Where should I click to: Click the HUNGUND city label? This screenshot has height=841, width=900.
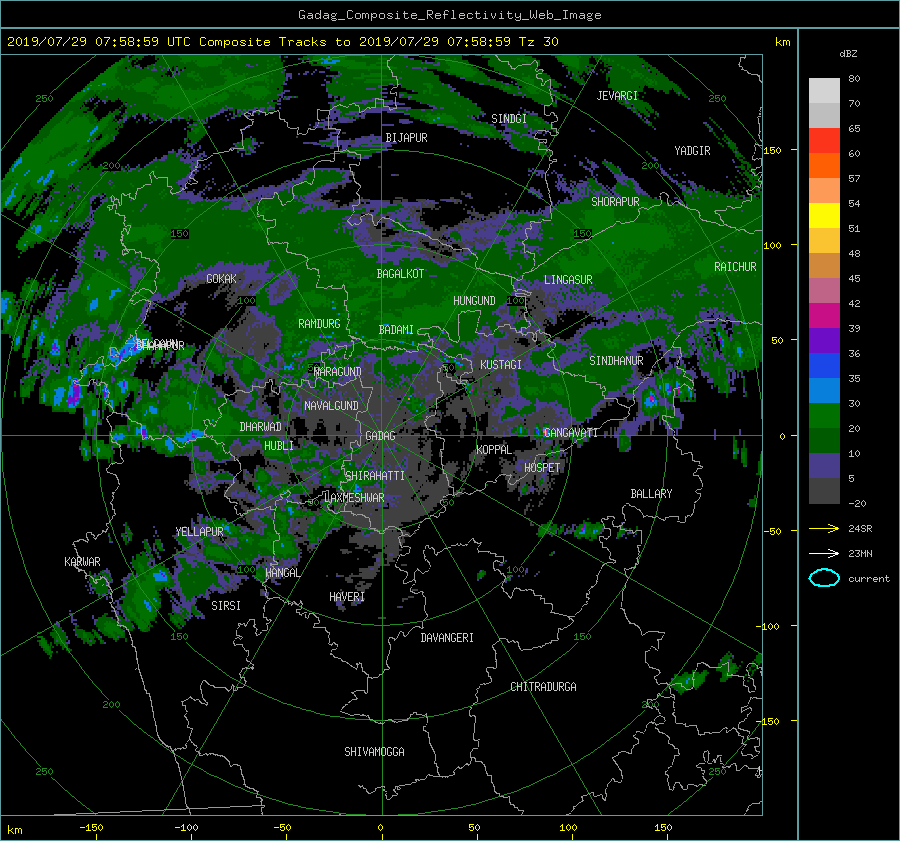click(x=474, y=301)
